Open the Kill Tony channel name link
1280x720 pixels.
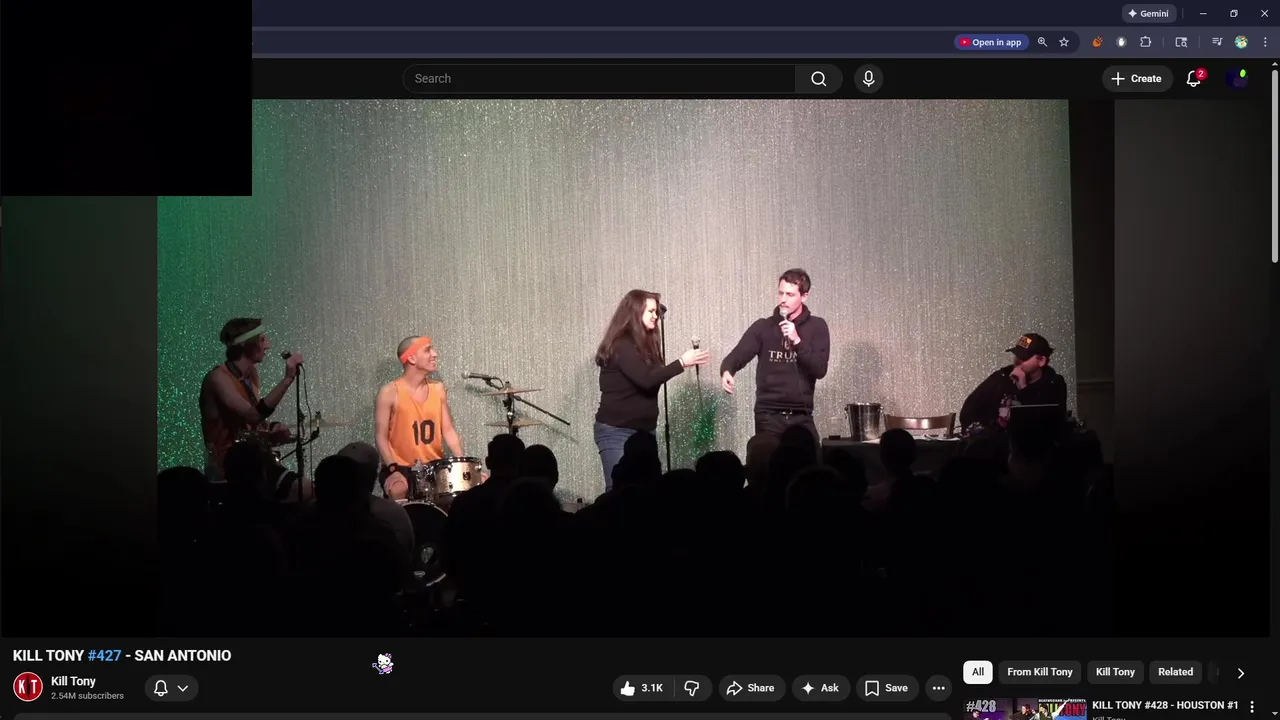73,681
